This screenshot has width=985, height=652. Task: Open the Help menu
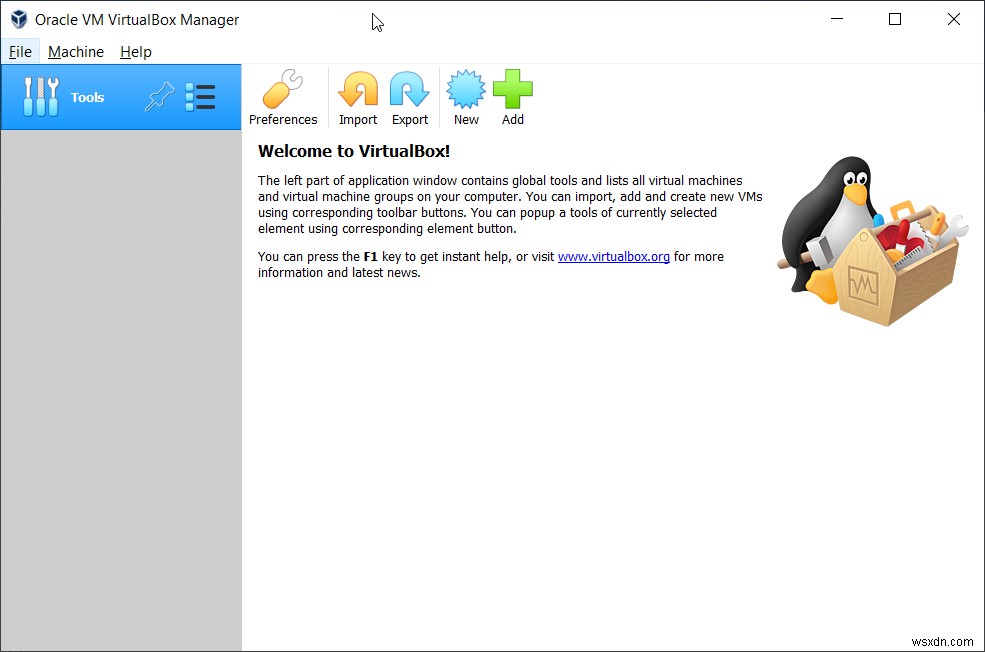click(135, 52)
